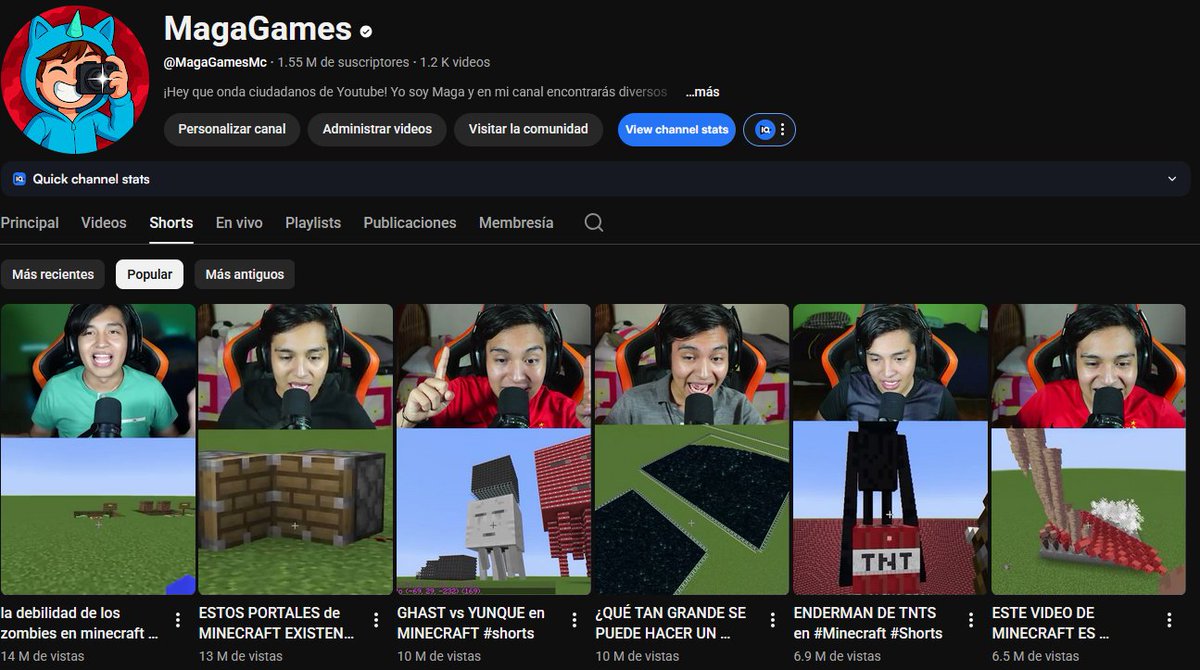
Task: Click the Administrar videos button
Action: [x=377, y=129]
